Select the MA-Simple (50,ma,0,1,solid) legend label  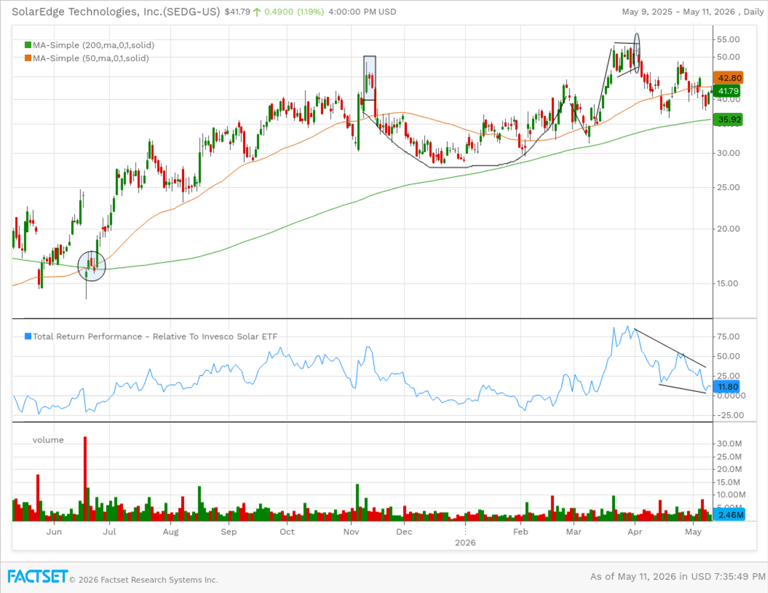[x=91, y=58]
